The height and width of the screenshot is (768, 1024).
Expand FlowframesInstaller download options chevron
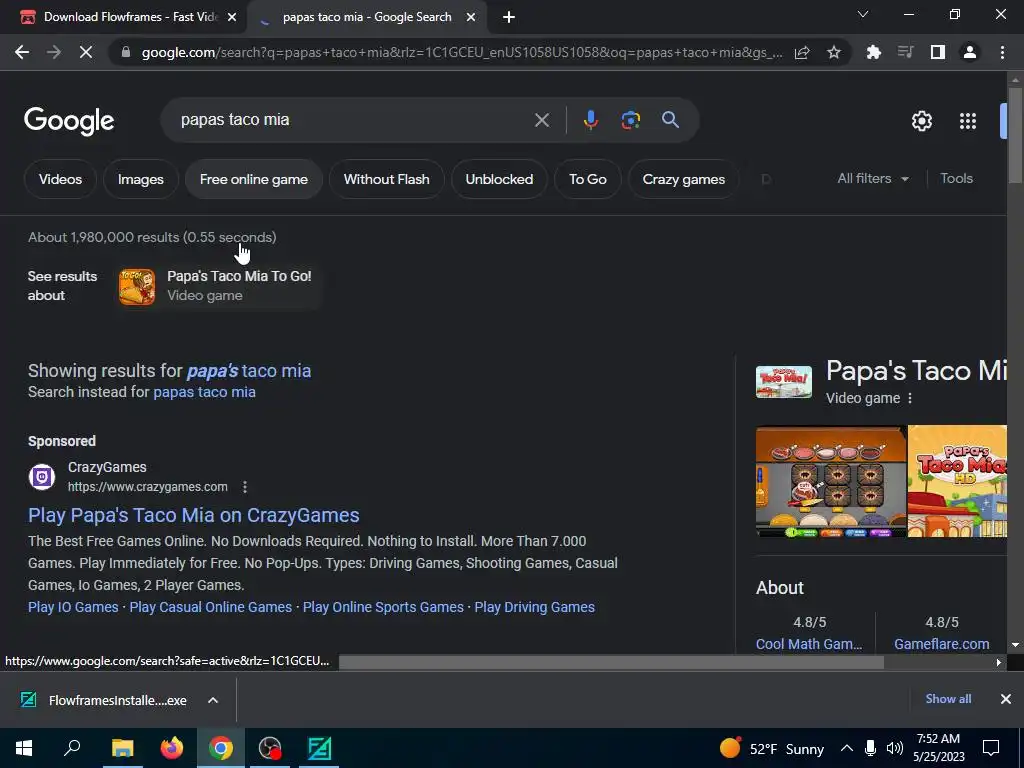click(213, 700)
